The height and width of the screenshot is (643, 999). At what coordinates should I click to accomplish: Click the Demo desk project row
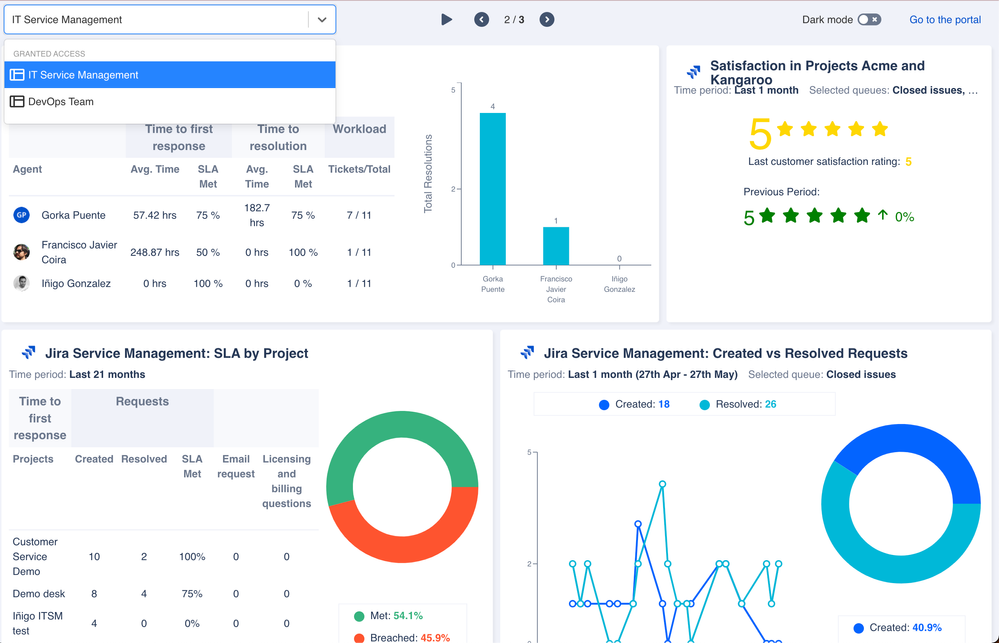[164, 593]
